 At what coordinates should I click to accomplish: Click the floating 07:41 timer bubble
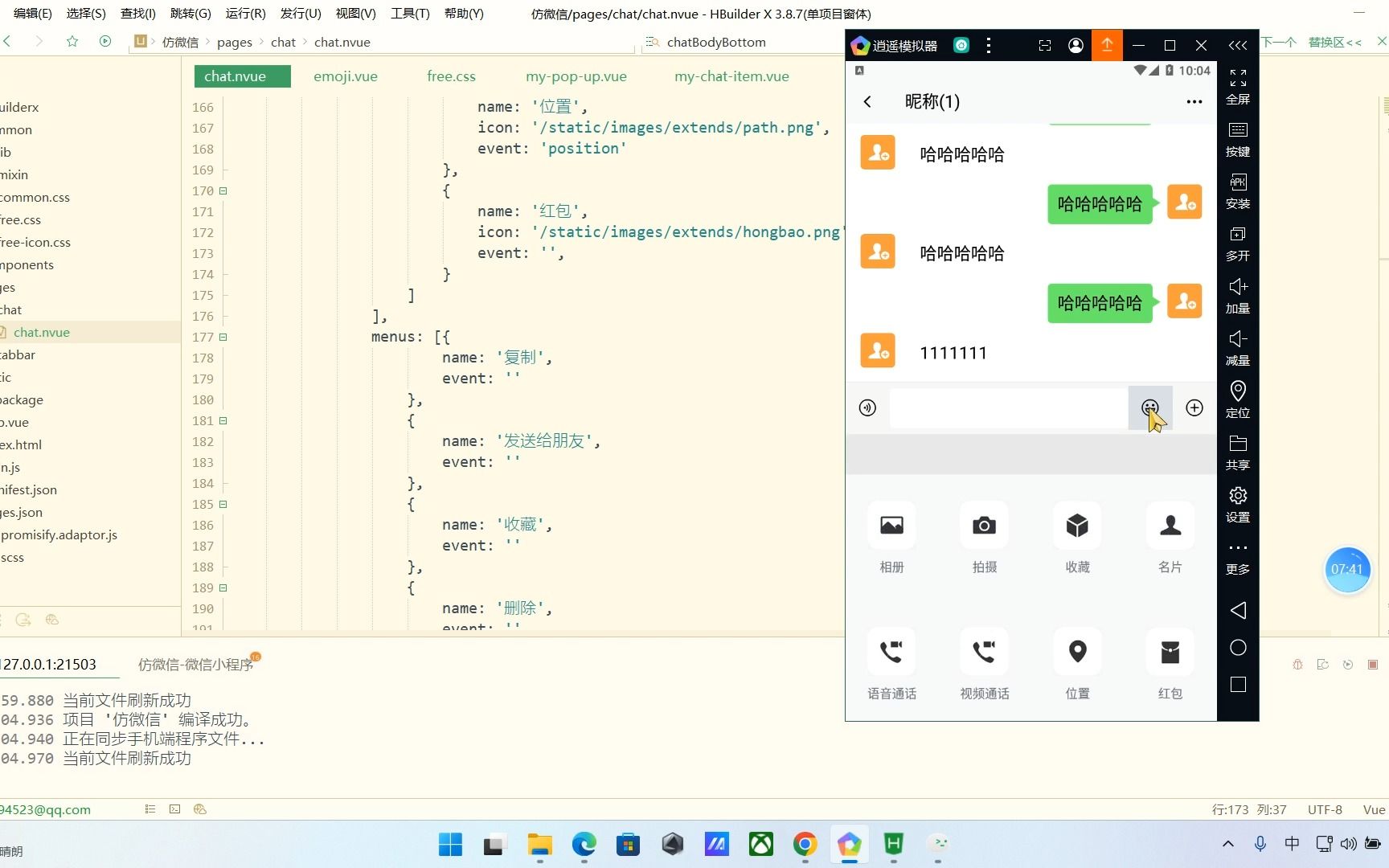pyautogui.click(x=1347, y=570)
